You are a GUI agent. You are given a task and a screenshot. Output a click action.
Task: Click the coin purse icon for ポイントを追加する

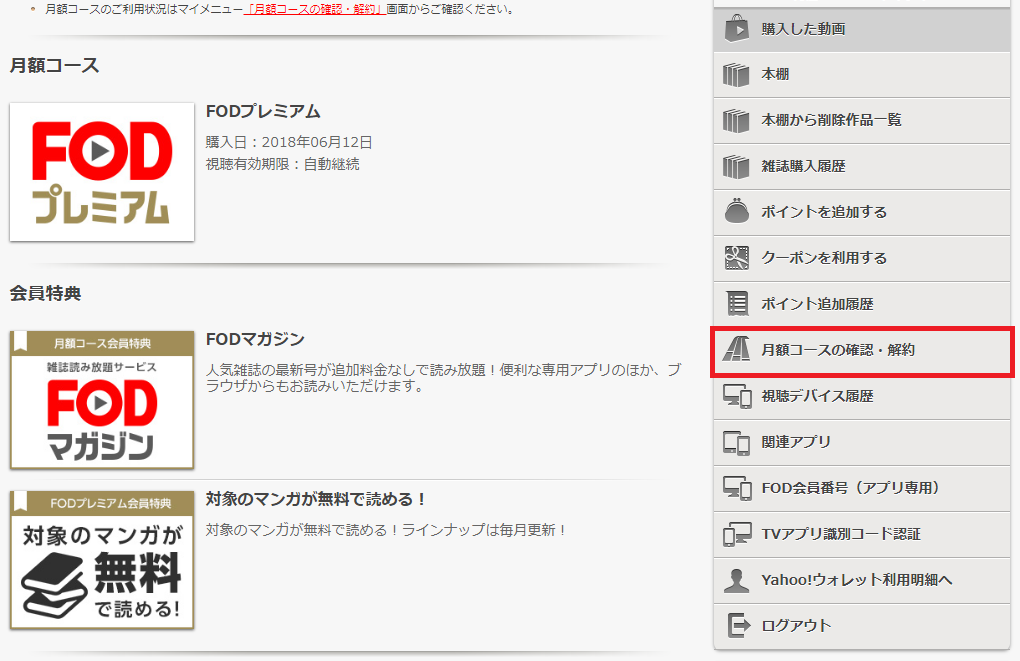[x=736, y=211]
